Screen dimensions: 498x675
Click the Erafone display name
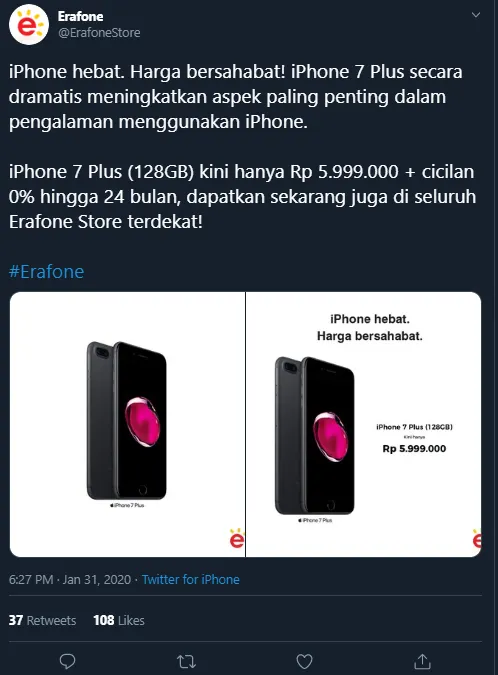coord(80,16)
